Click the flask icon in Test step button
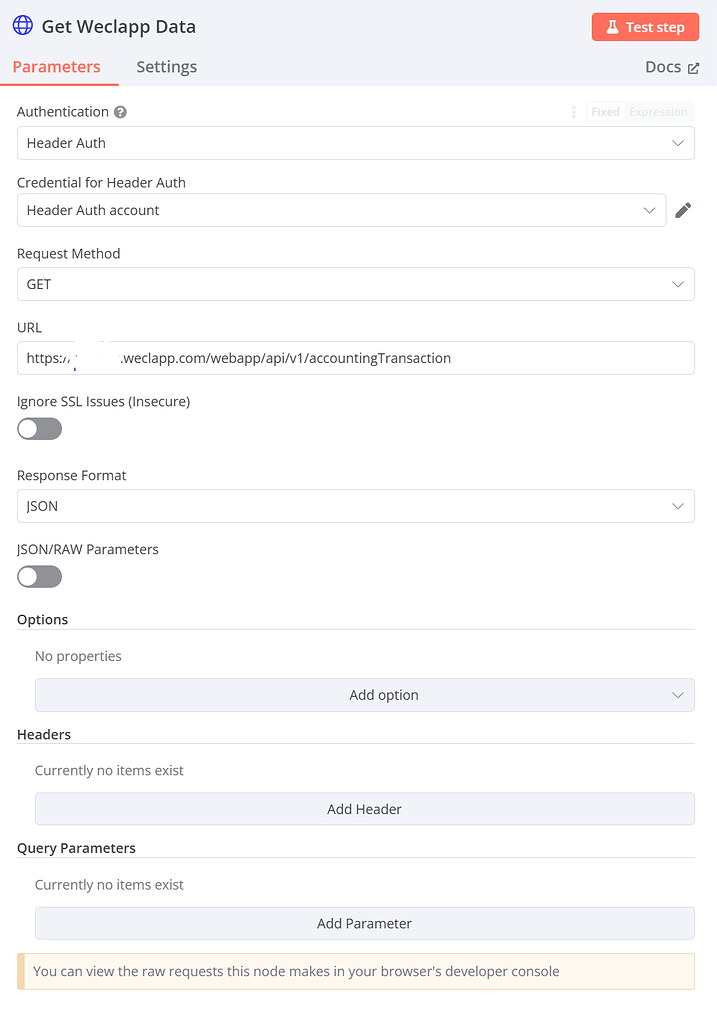The height and width of the screenshot is (1024, 717). (x=613, y=27)
